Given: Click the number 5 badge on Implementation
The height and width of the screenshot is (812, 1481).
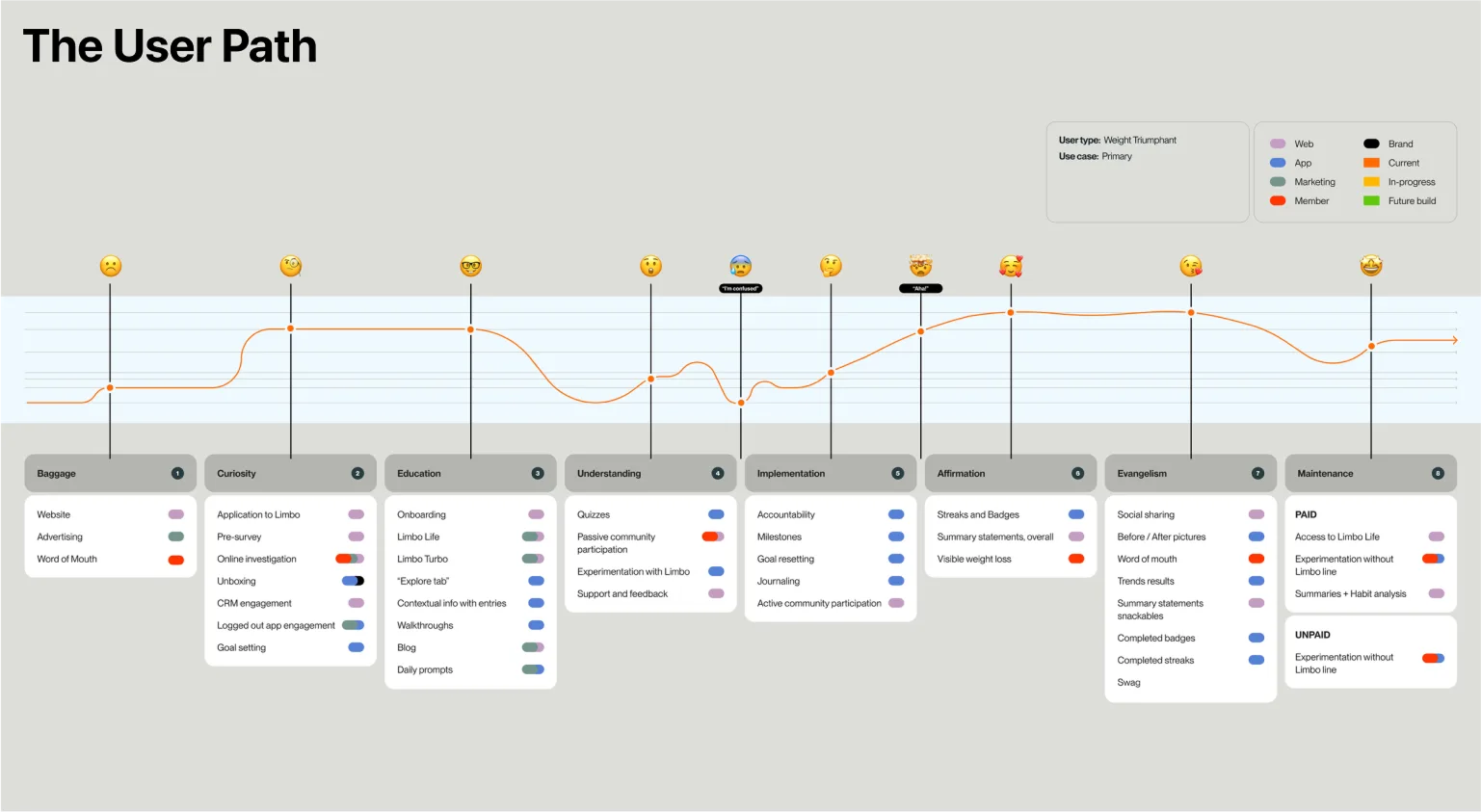Looking at the screenshot, I should click(898, 473).
